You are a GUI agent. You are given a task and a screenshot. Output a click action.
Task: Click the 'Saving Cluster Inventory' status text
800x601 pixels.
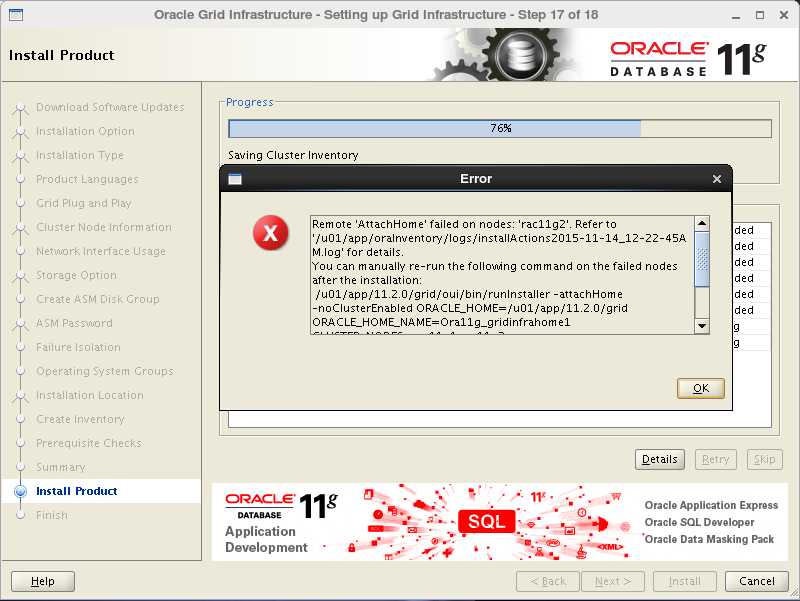coord(293,155)
